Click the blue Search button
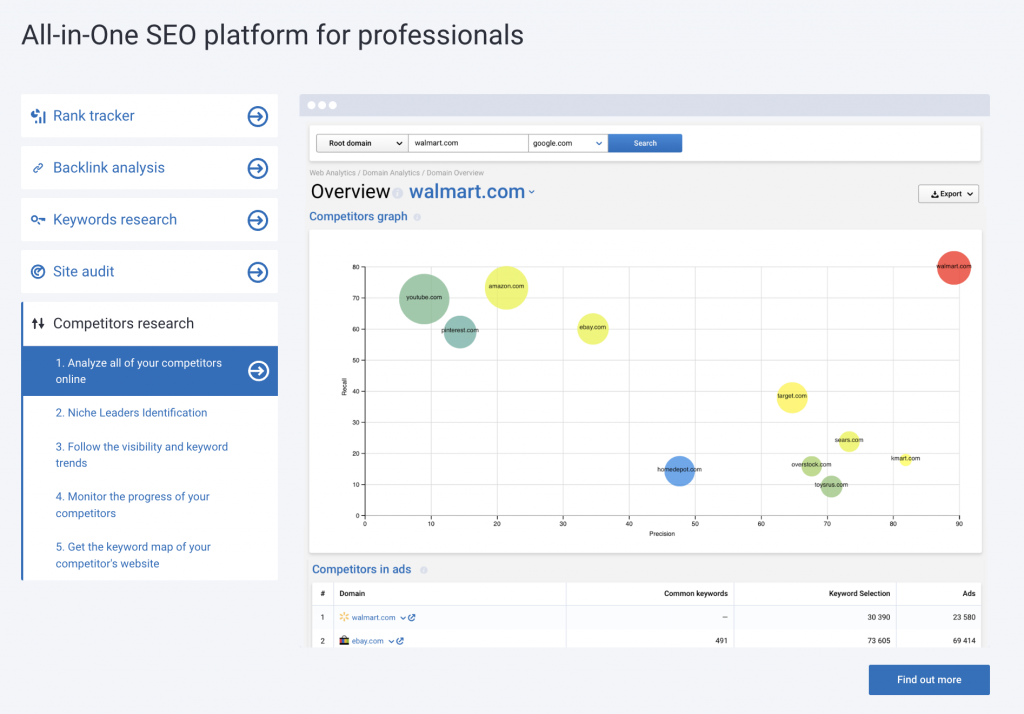The width and height of the screenshot is (1024, 714). tap(645, 143)
